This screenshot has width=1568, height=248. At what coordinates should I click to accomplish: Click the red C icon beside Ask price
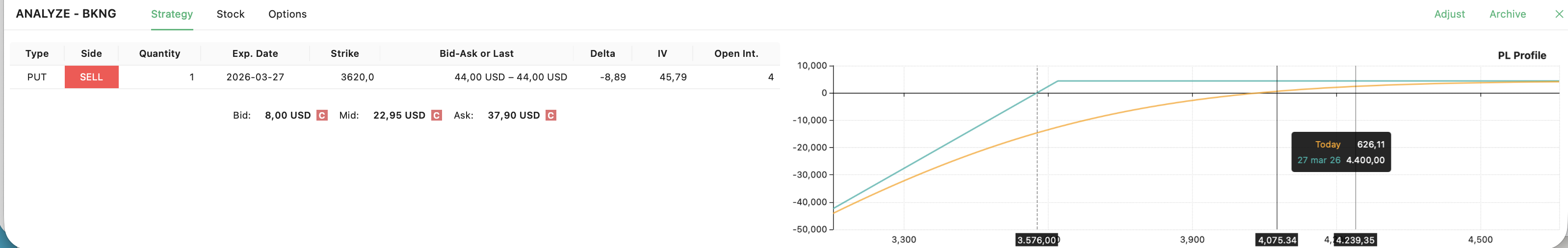pyautogui.click(x=551, y=116)
